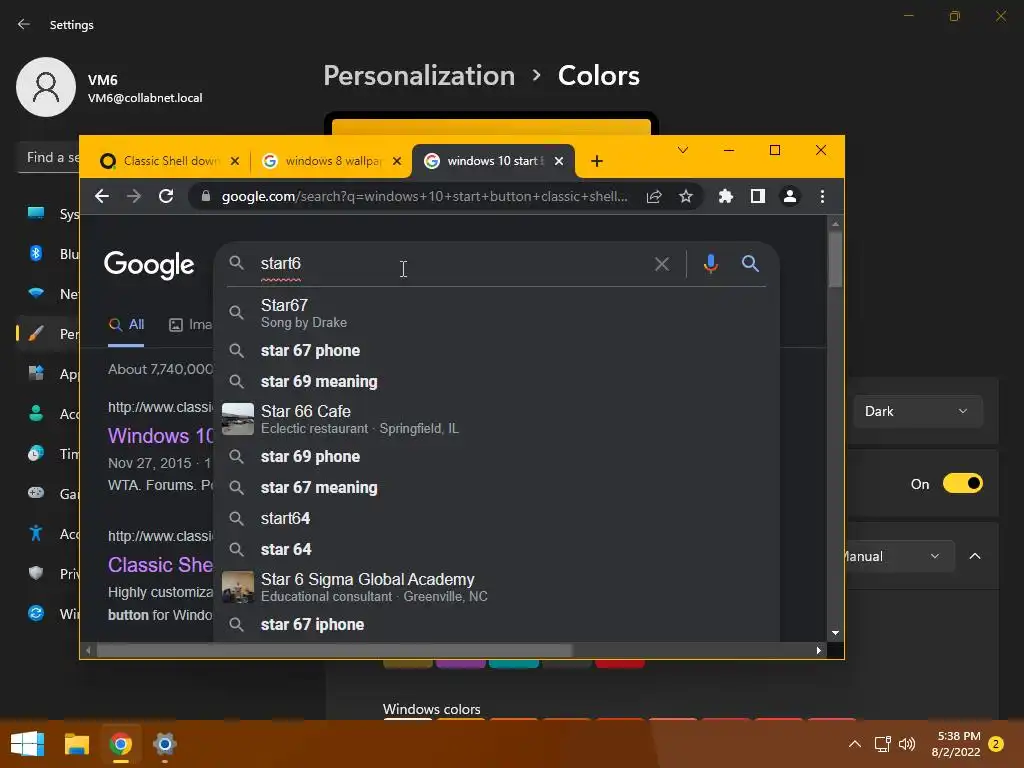Select the windows 10 start tab

point(493,161)
